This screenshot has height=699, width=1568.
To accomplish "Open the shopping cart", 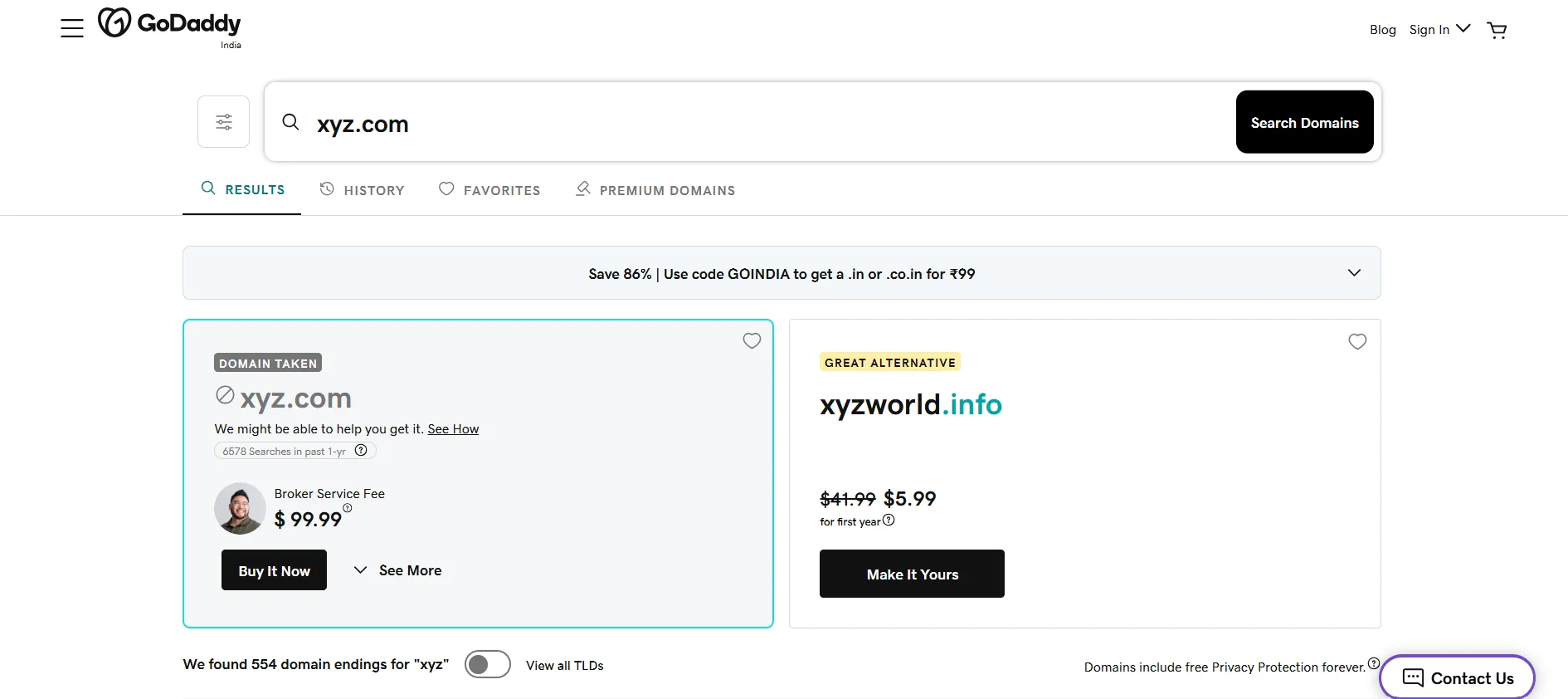I will pyautogui.click(x=1497, y=31).
